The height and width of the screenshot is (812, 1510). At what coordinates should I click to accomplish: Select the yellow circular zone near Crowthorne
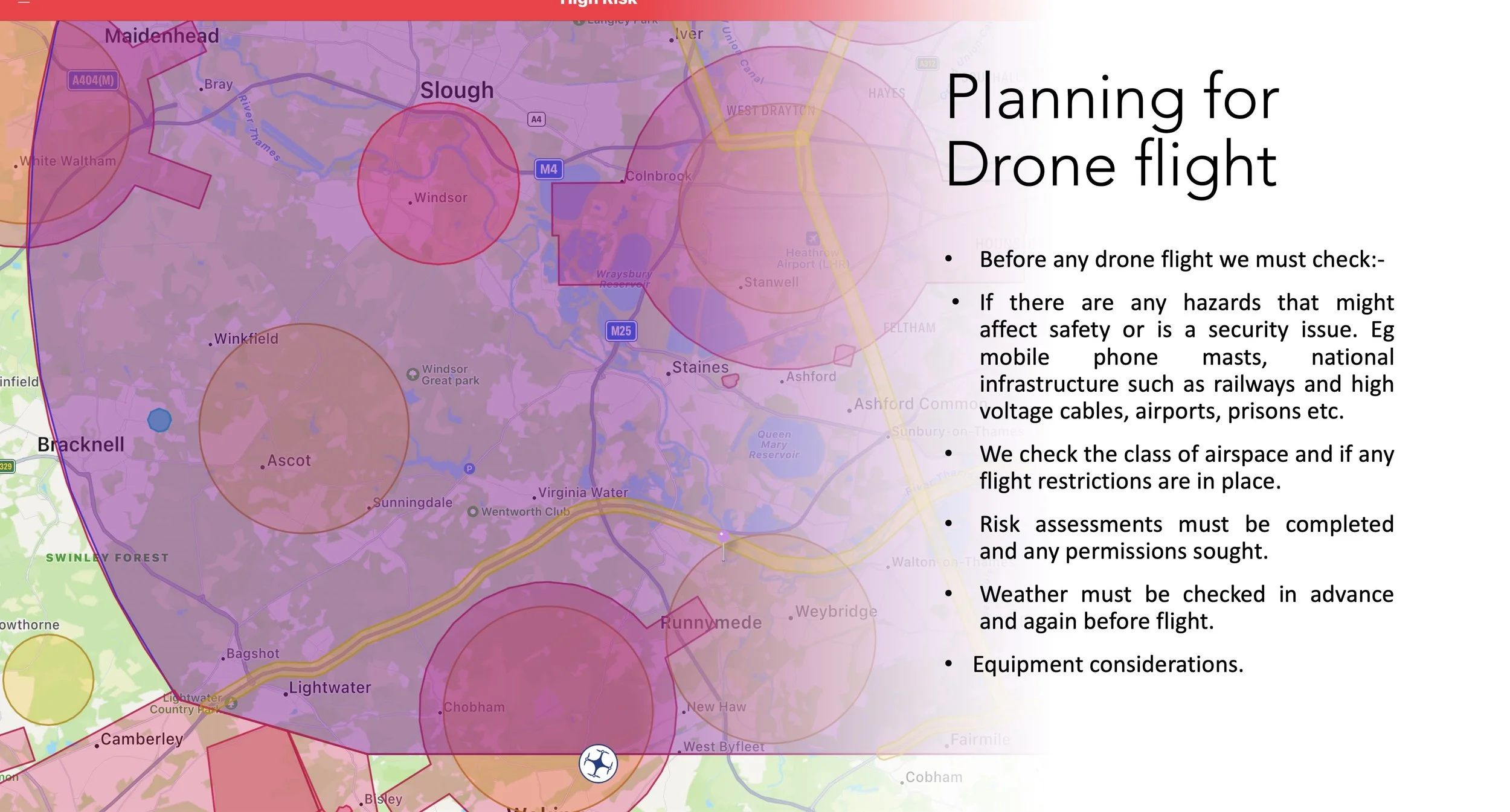(x=48, y=679)
